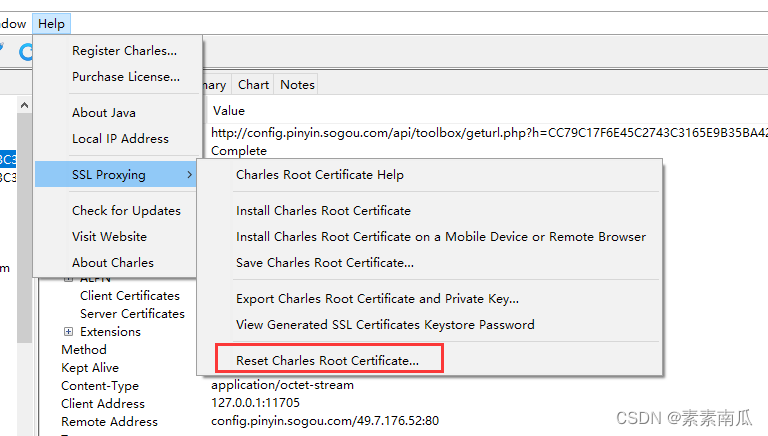Click the SSL Proxying submenu arrow
The width and height of the screenshot is (768, 436).
(x=190, y=174)
